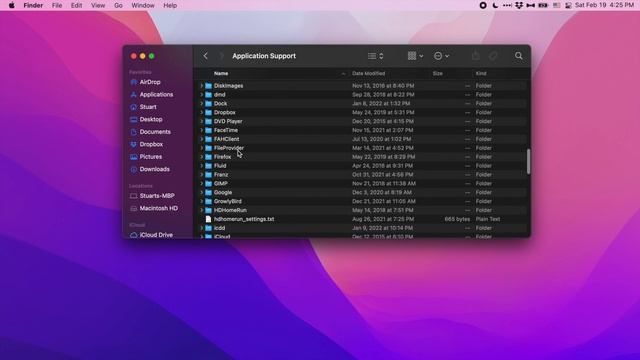The width and height of the screenshot is (640, 360).
Task: Open the menu bar date and time
Action: click(x=604, y=5)
